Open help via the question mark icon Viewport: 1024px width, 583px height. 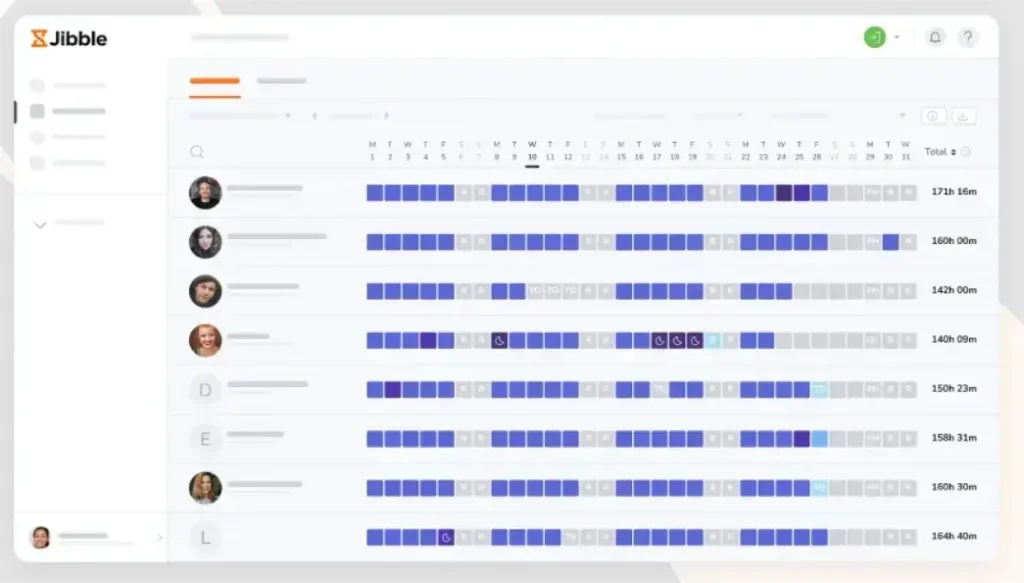click(x=967, y=37)
